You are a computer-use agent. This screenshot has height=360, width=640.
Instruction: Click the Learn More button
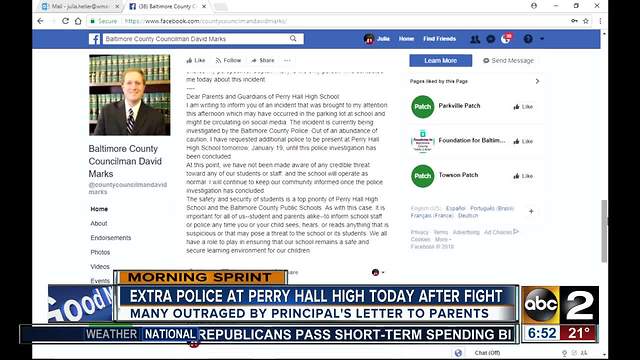[x=441, y=60]
